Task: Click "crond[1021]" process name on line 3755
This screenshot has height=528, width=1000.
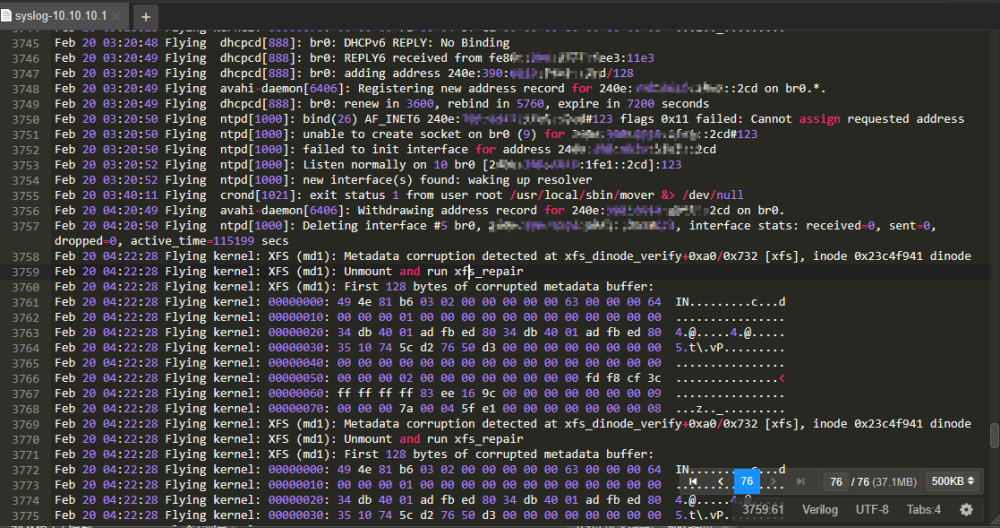Action: click(258, 195)
